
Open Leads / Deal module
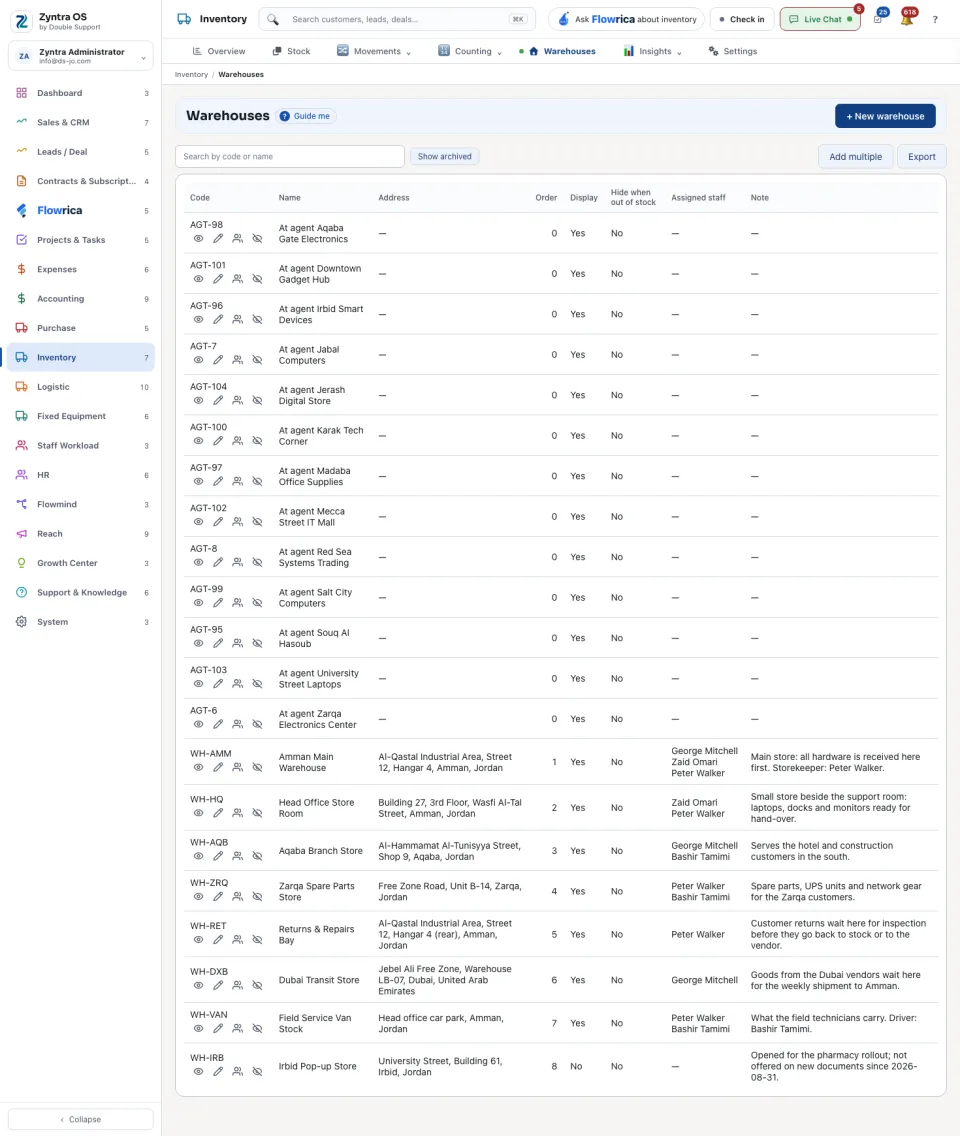[x=81, y=152]
